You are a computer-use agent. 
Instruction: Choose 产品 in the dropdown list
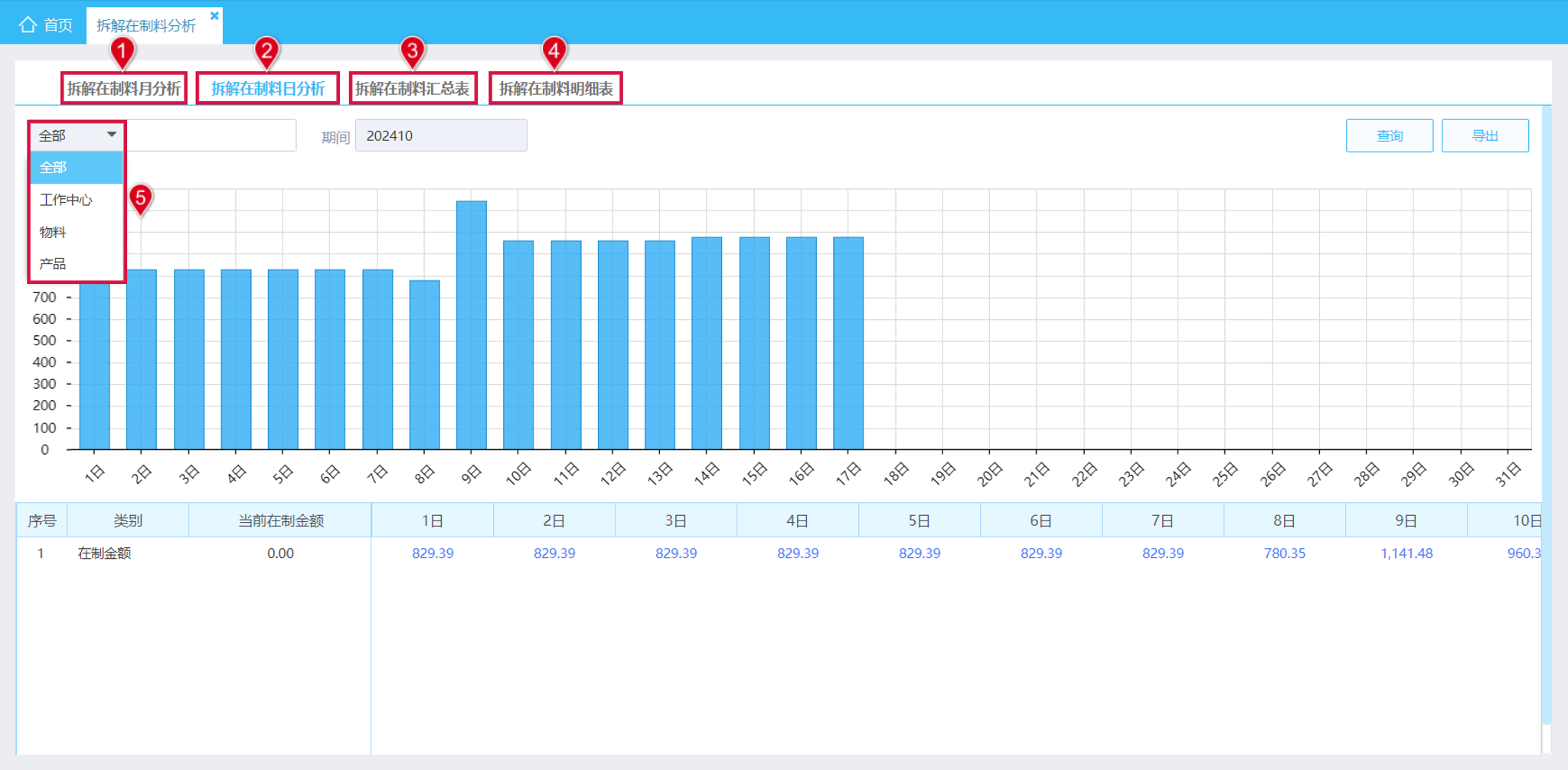tap(77, 264)
